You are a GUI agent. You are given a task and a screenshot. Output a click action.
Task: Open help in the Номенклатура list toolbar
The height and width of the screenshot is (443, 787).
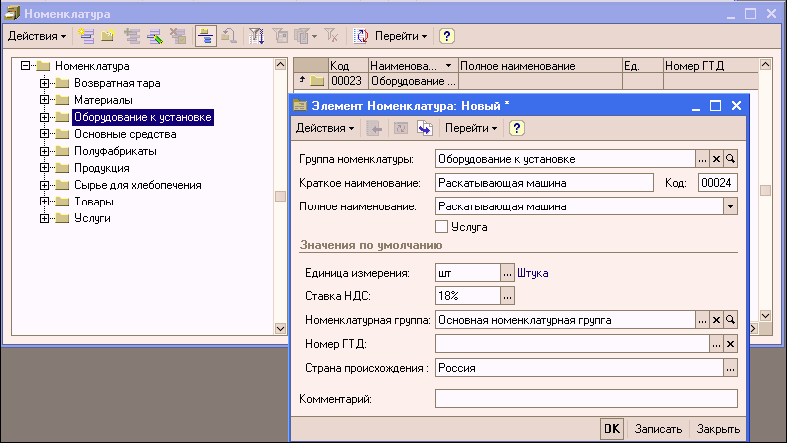(447, 36)
